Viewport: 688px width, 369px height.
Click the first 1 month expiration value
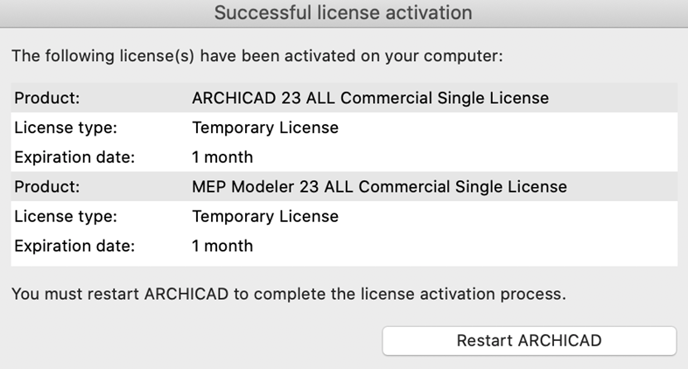222,157
